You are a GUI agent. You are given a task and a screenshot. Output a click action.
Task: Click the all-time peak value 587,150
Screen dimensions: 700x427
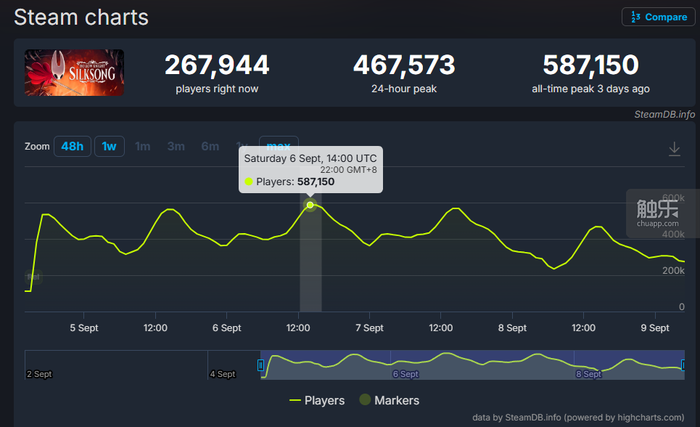[x=590, y=66]
